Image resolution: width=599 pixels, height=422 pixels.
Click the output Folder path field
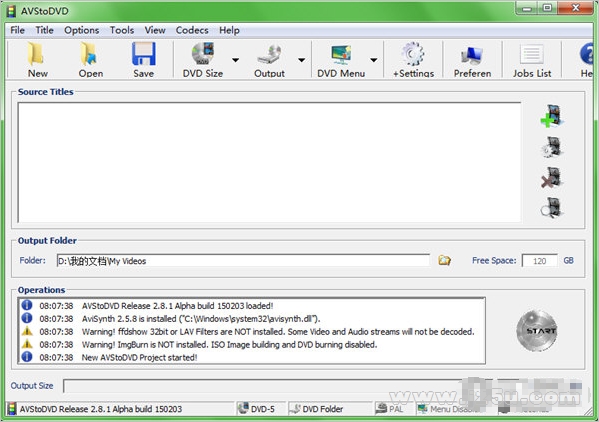coord(243,261)
